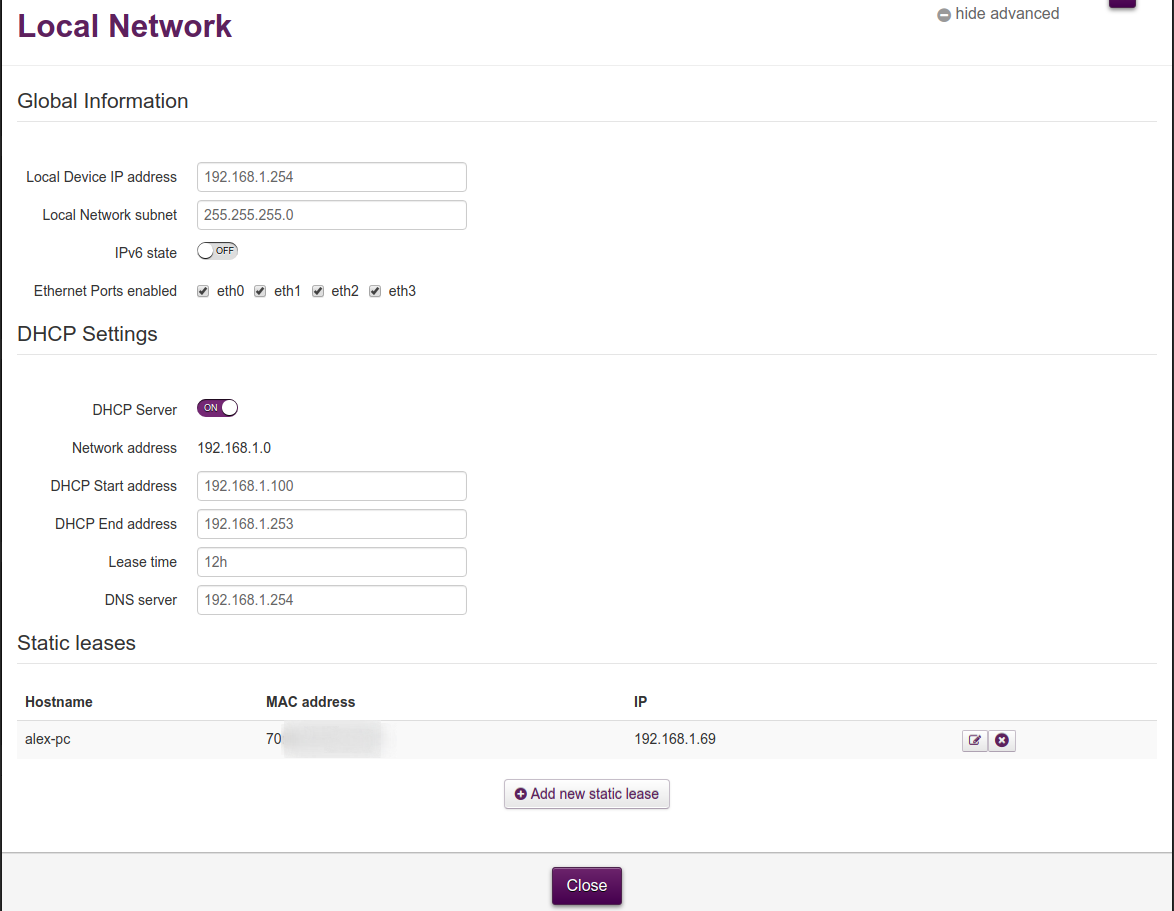Click the Global Information heading
This screenshot has height=911, width=1174.
click(x=103, y=101)
